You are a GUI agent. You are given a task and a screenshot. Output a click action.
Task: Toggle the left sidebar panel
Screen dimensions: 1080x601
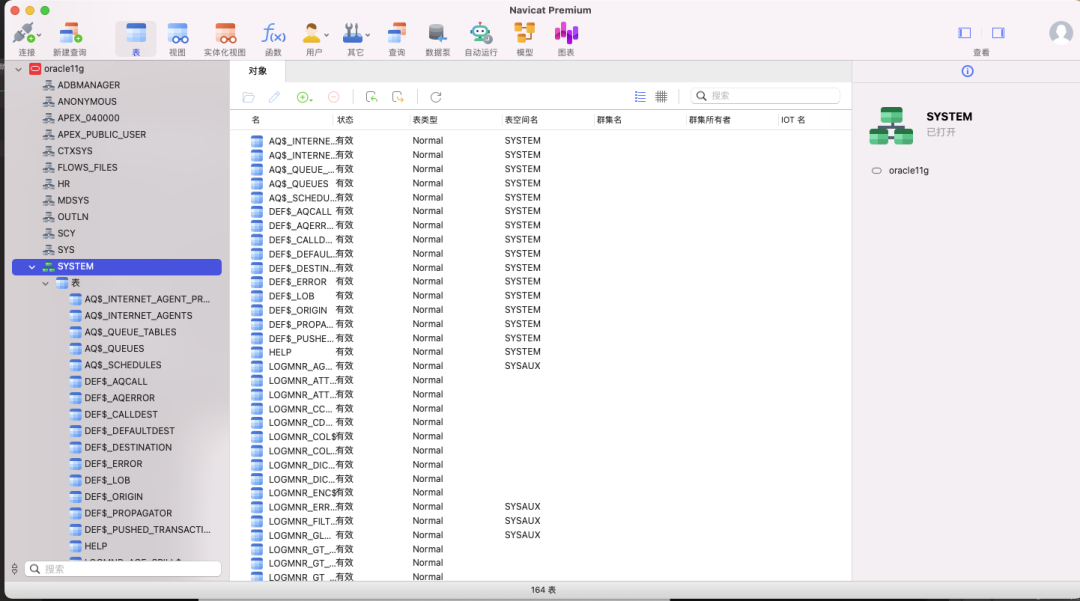964,32
